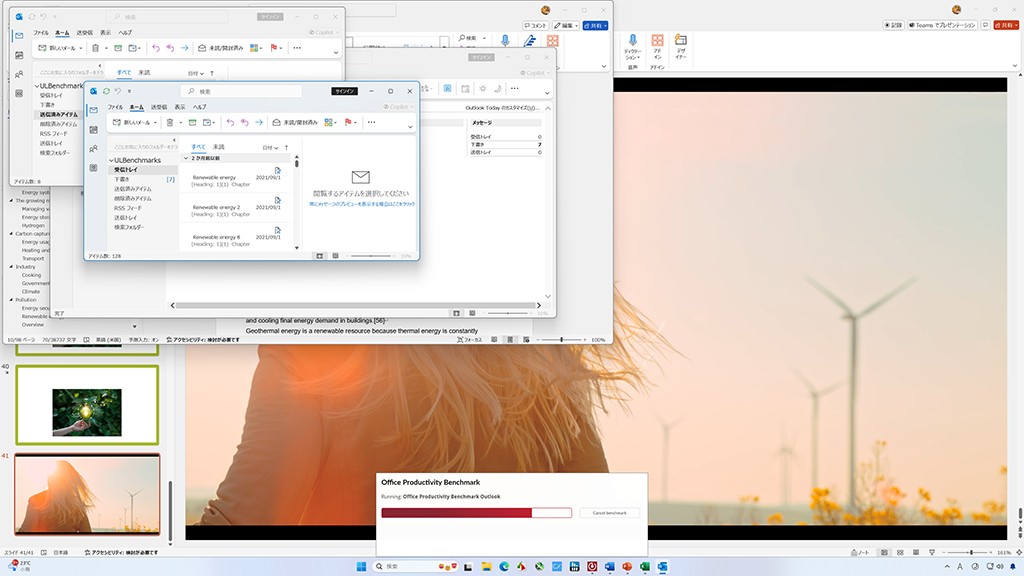Image resolution: width=1024 pixels, height=576 pixels.
Task: Open the 新しいメール dropdown arrow in the frontmost Outlook
Action: tap(156, 122)
